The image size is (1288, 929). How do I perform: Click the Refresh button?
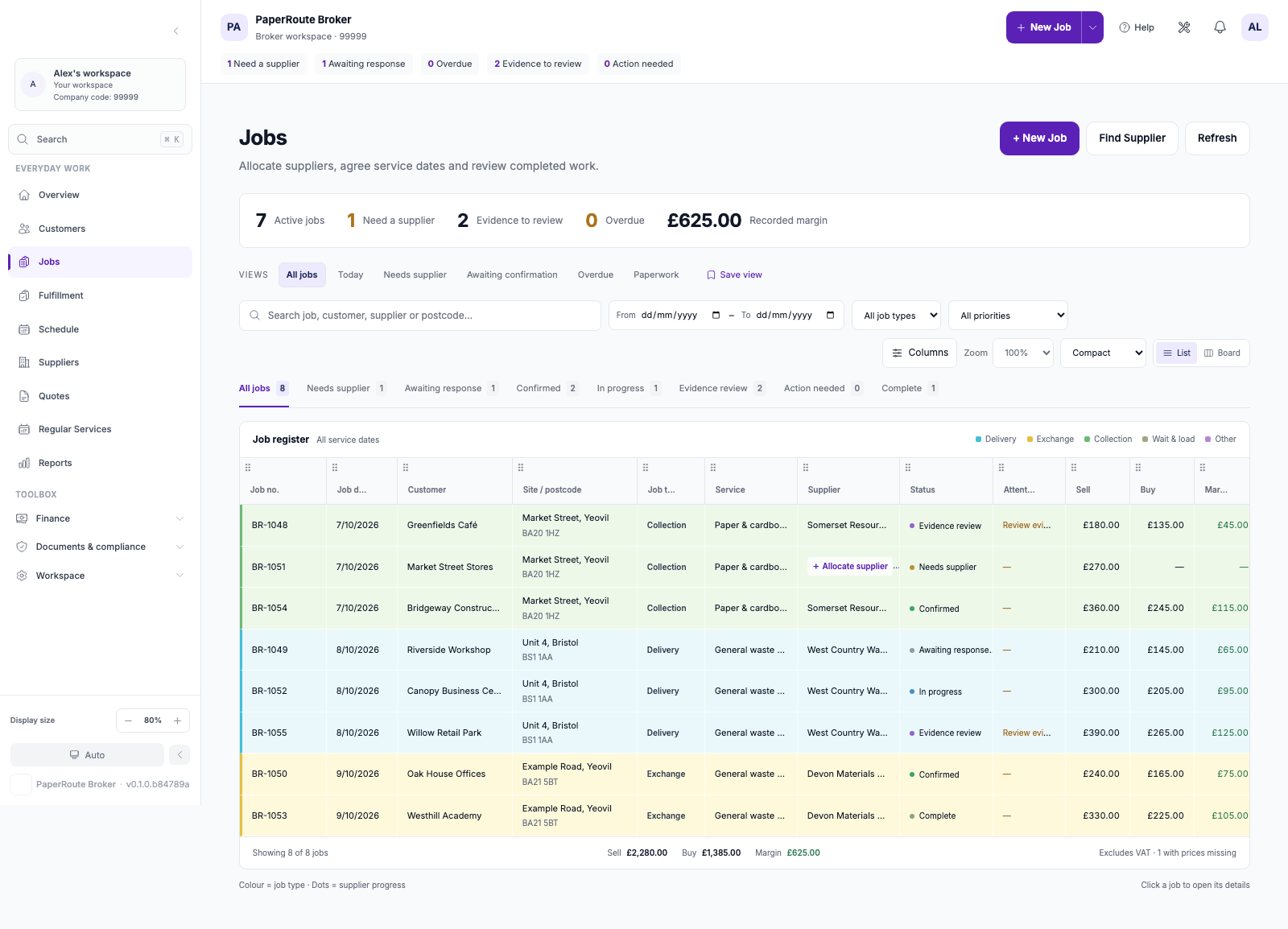point(1217,138)
